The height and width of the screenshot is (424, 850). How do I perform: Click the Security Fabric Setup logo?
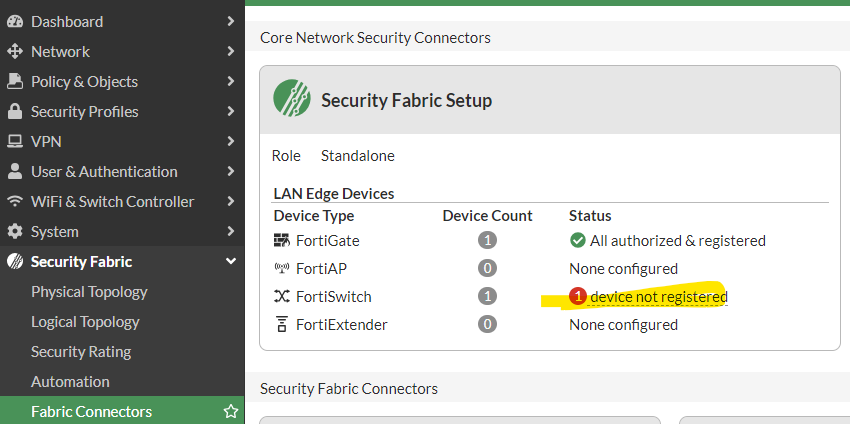(x=291, y=100)
